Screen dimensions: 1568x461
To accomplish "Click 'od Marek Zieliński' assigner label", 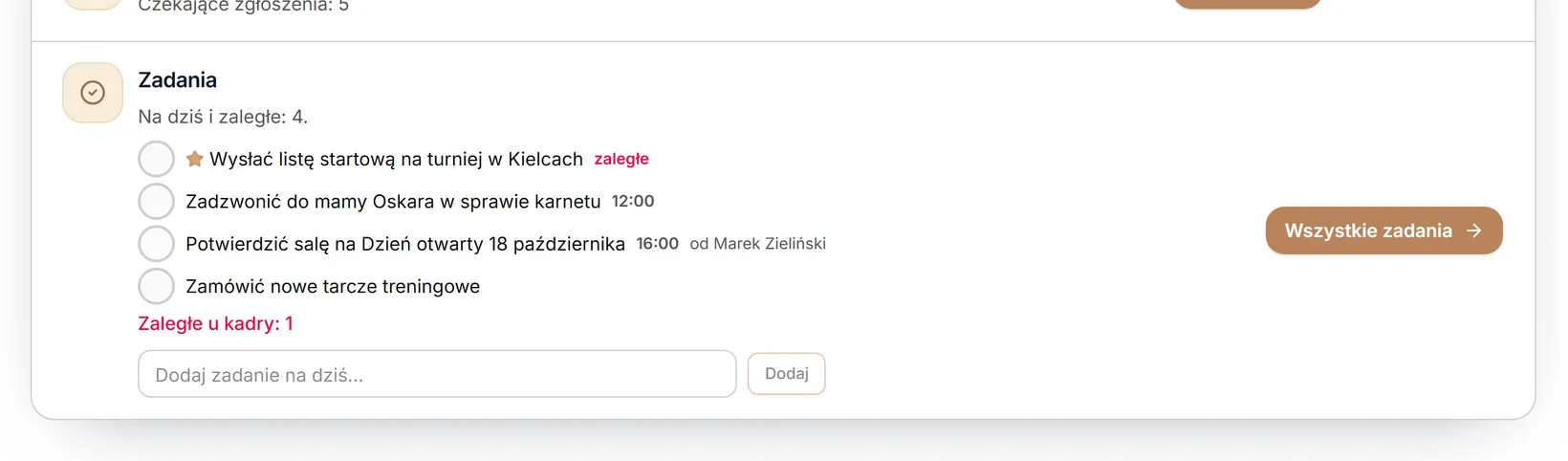I will coord(758,244).
